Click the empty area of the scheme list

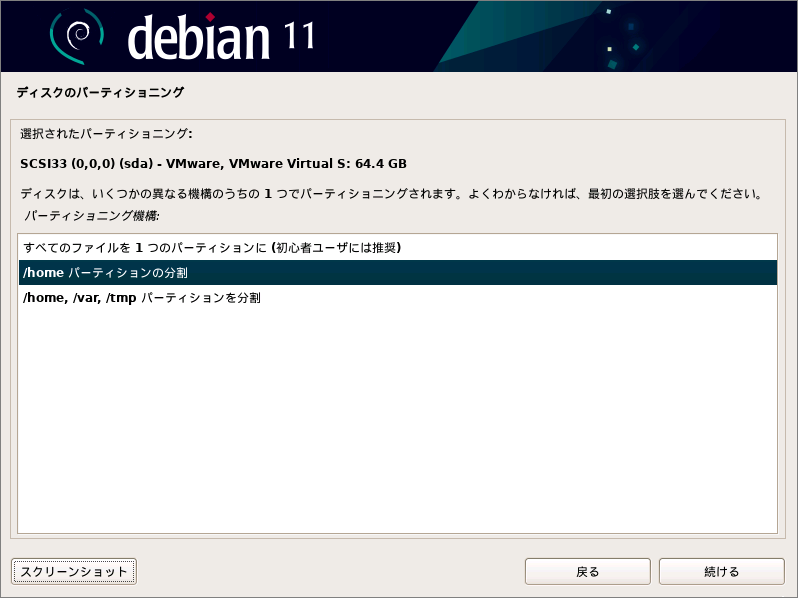tap(397, 420)
